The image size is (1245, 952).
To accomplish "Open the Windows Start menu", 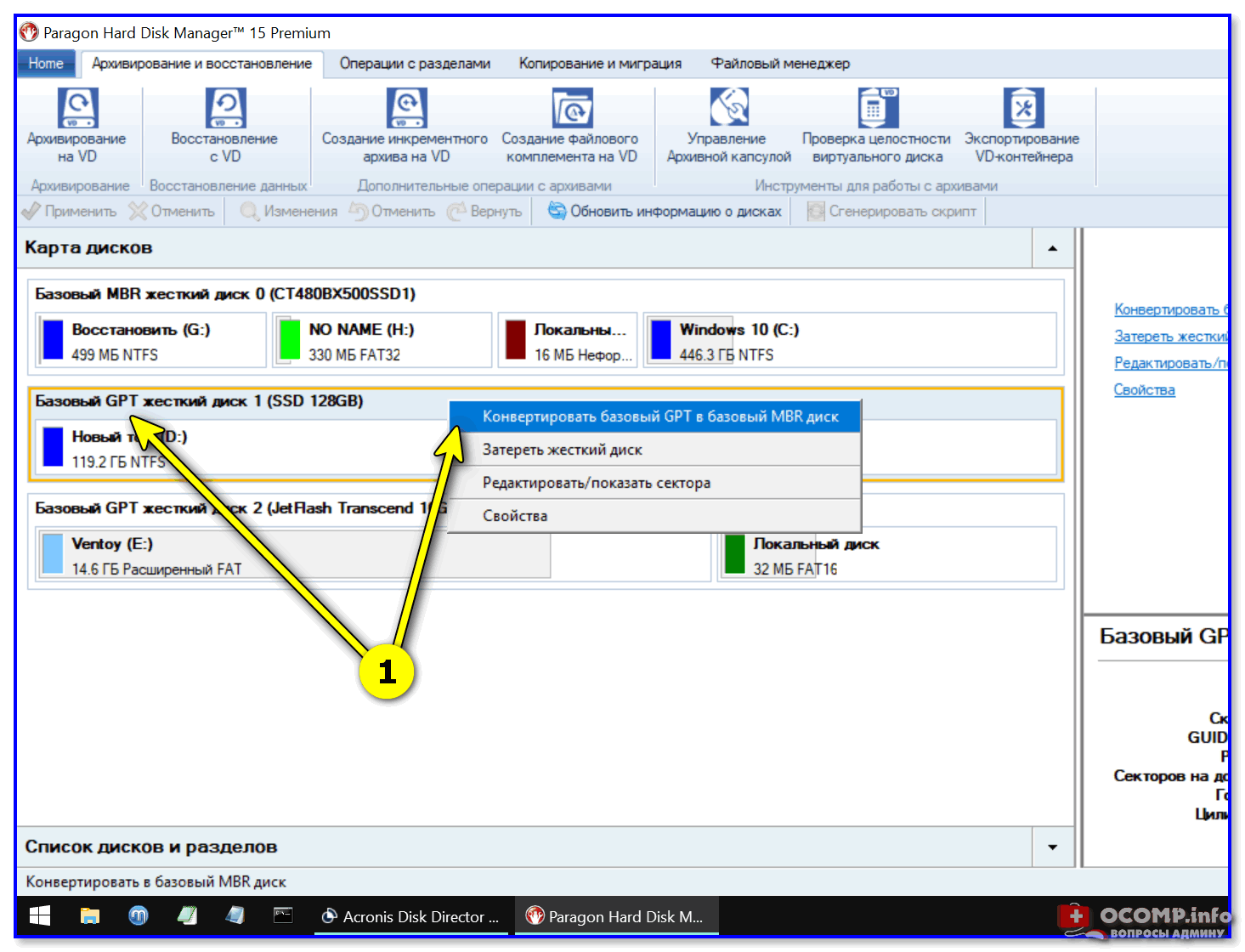I will [x=40, y=915].
